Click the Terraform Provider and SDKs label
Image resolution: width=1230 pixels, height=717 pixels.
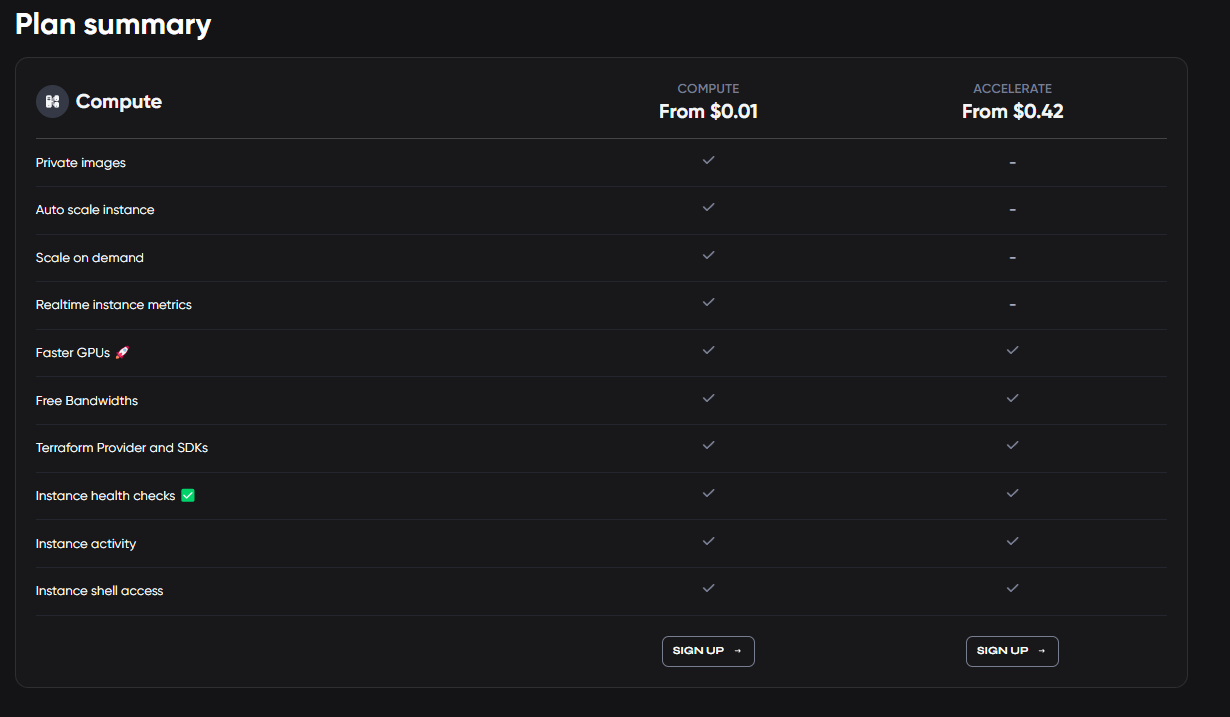[122, 448]
